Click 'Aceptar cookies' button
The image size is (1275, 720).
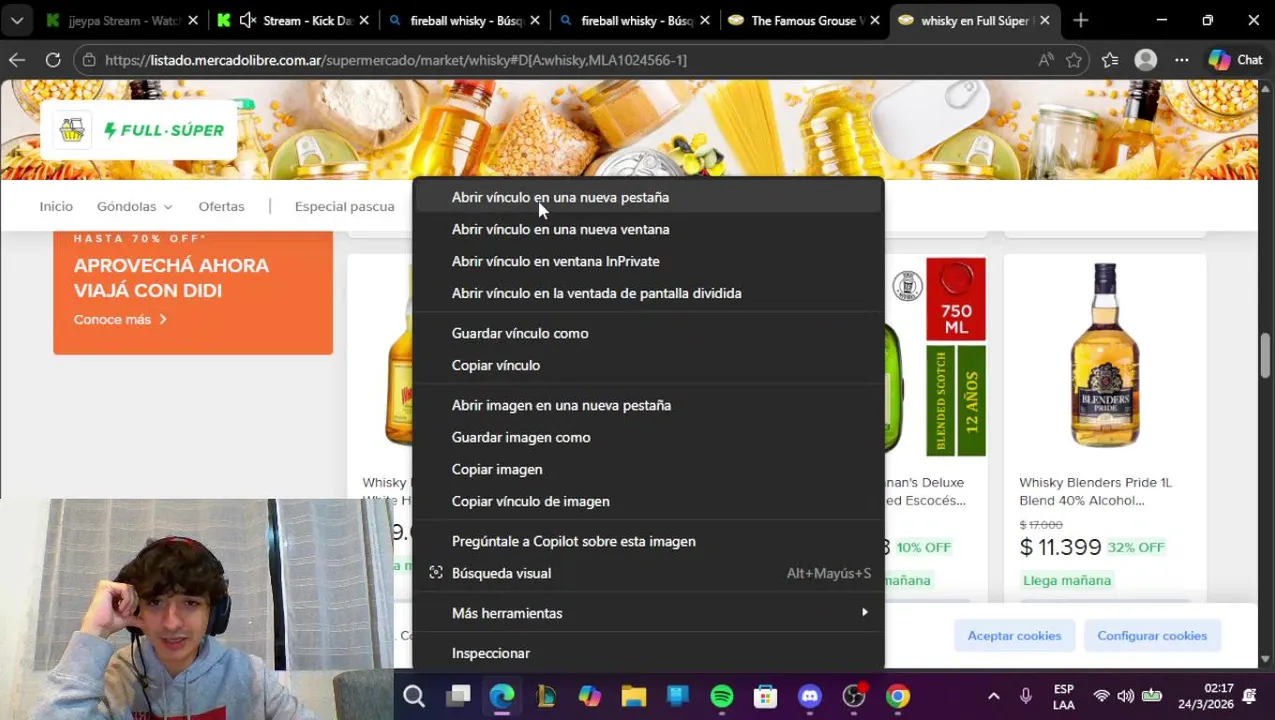(1014, 635)
